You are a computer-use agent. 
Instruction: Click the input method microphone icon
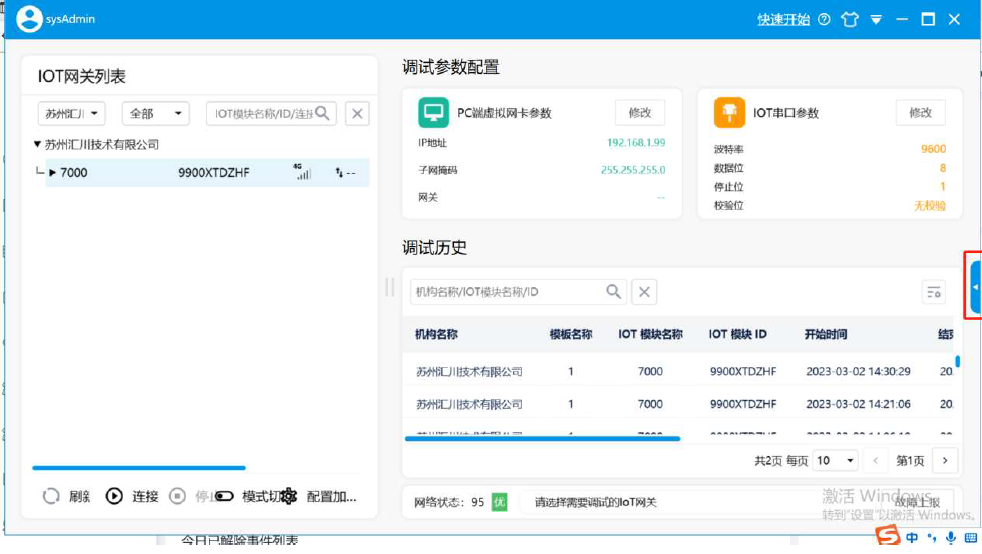(951, 538)
